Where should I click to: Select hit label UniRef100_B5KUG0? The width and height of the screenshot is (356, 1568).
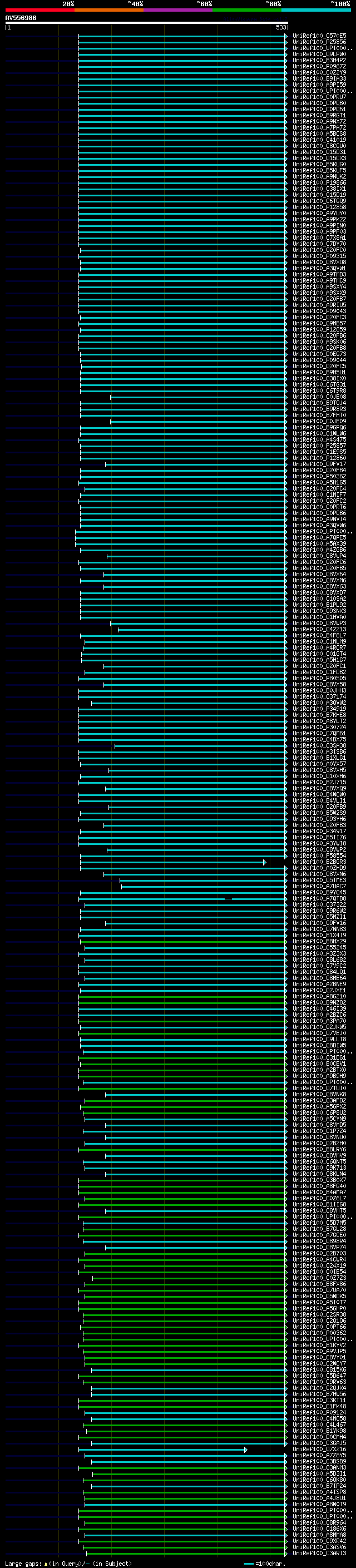click(319, 164)
